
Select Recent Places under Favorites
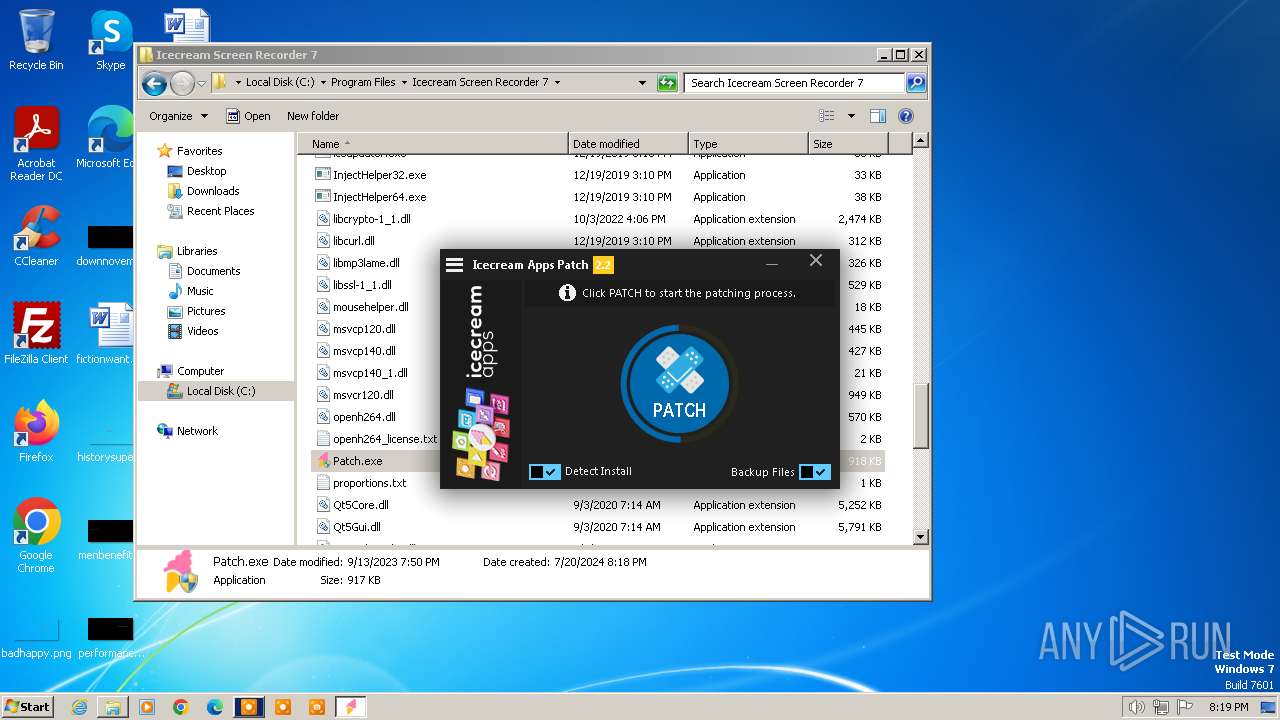220,211
